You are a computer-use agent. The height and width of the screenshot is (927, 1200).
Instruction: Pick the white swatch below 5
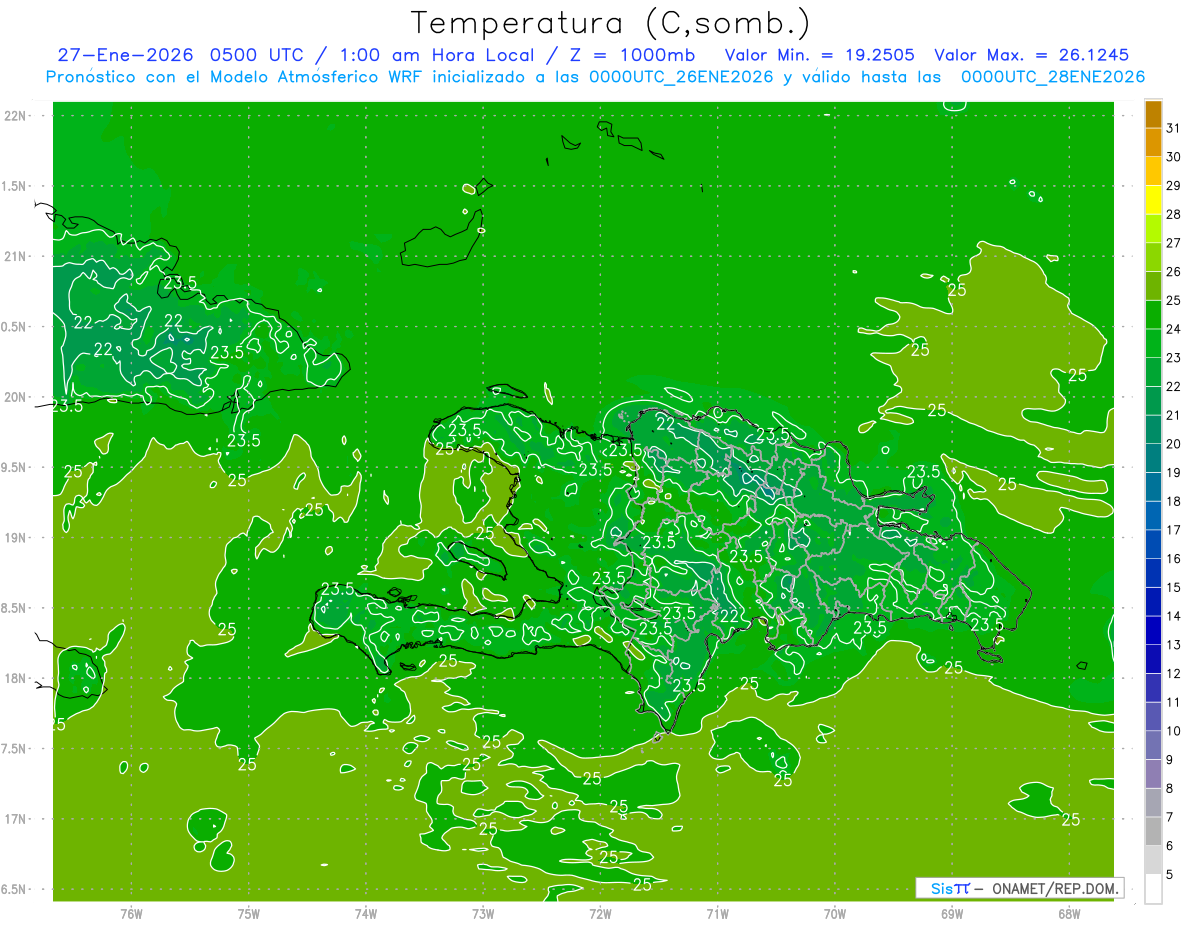click(x=1153, y=888)
